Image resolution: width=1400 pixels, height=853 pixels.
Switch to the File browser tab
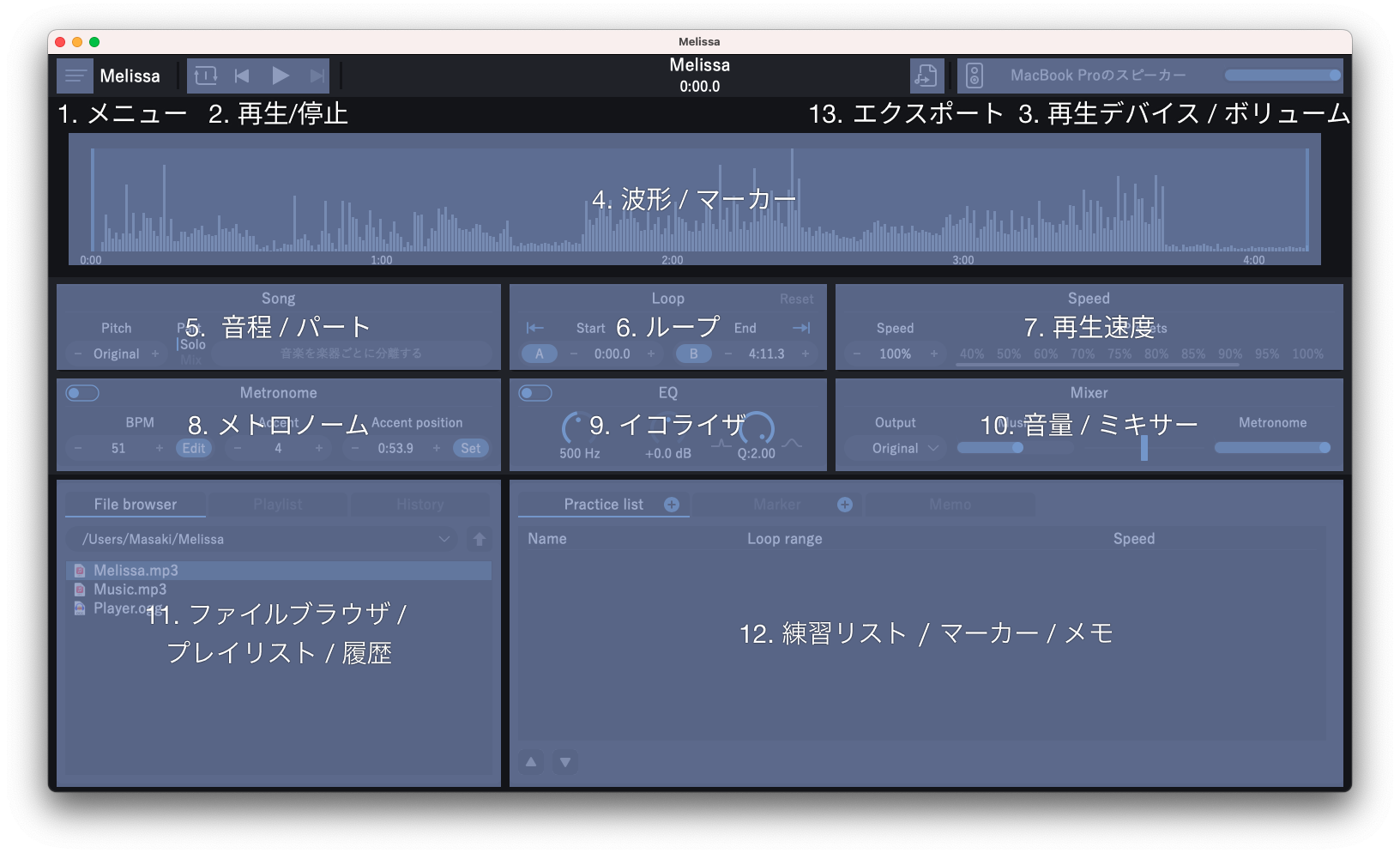click(x=136, y=505)
